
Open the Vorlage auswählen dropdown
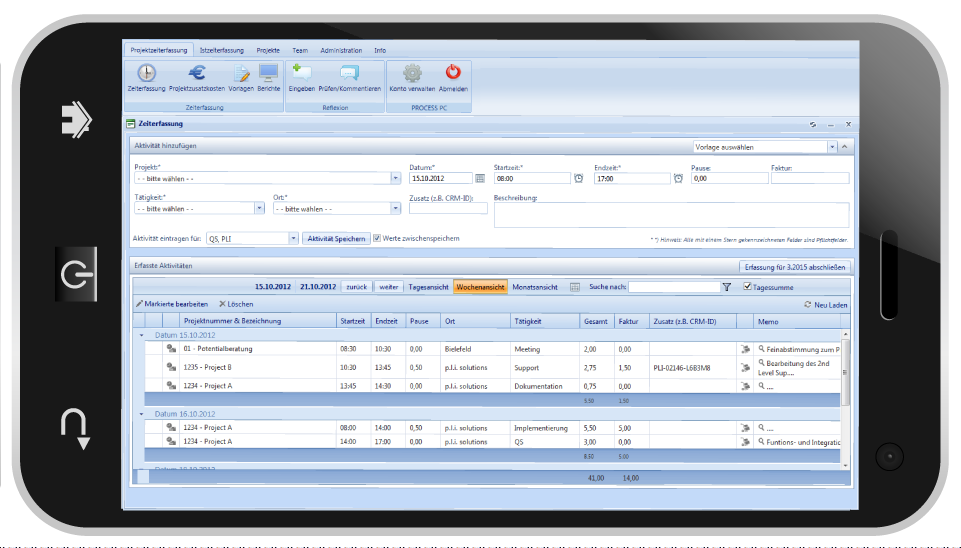(831, 146)
